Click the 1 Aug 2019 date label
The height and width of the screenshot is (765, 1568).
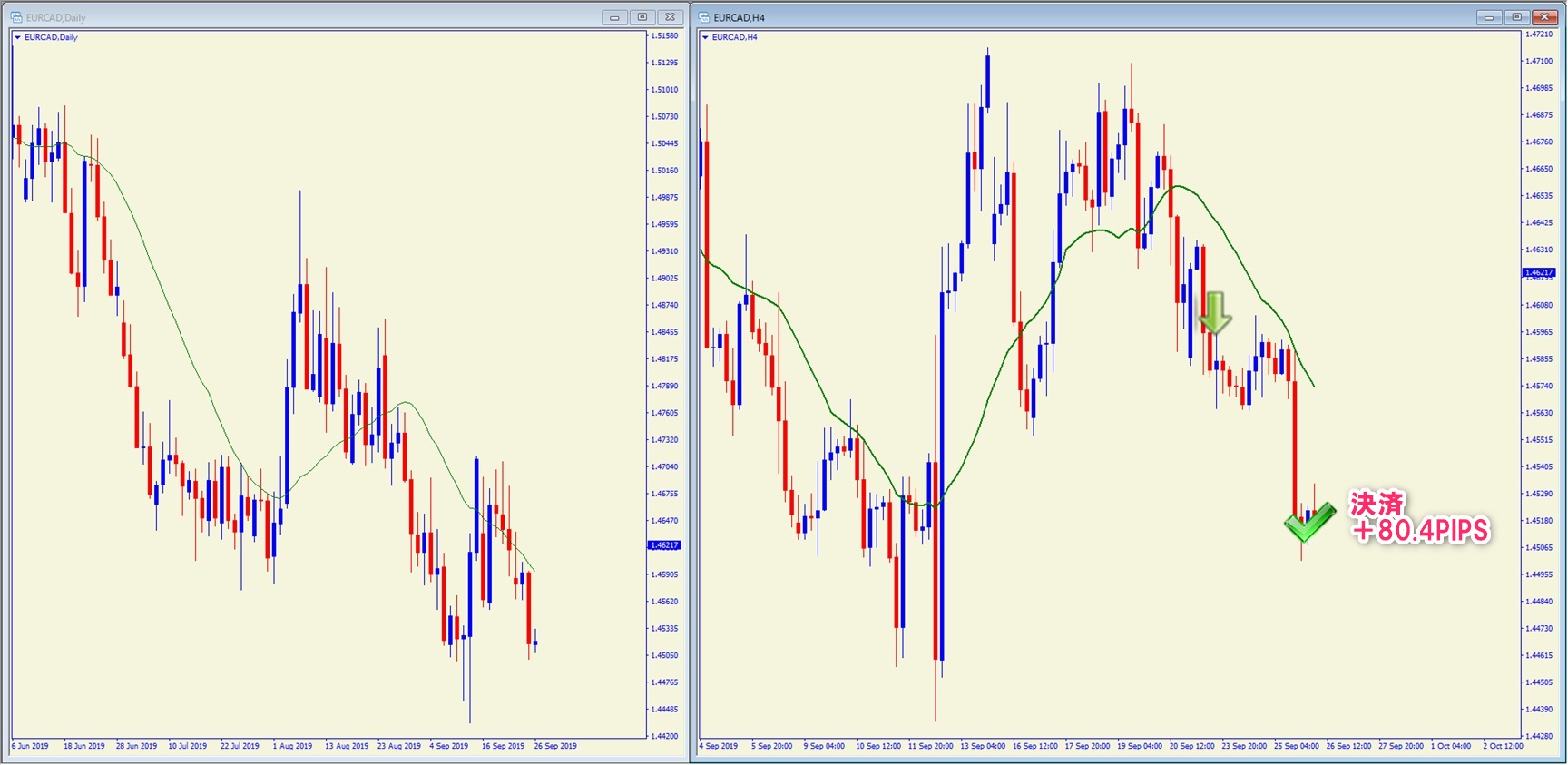292,746
